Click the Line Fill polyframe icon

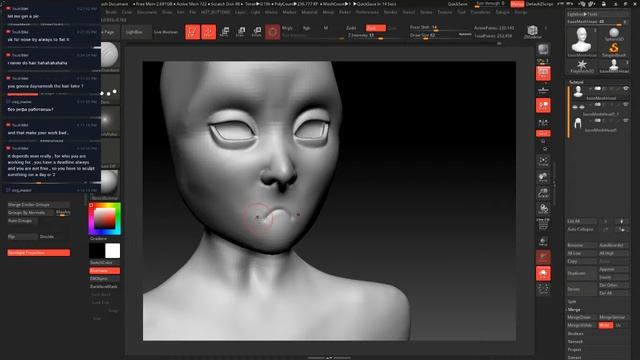click(x=543, y=224)
